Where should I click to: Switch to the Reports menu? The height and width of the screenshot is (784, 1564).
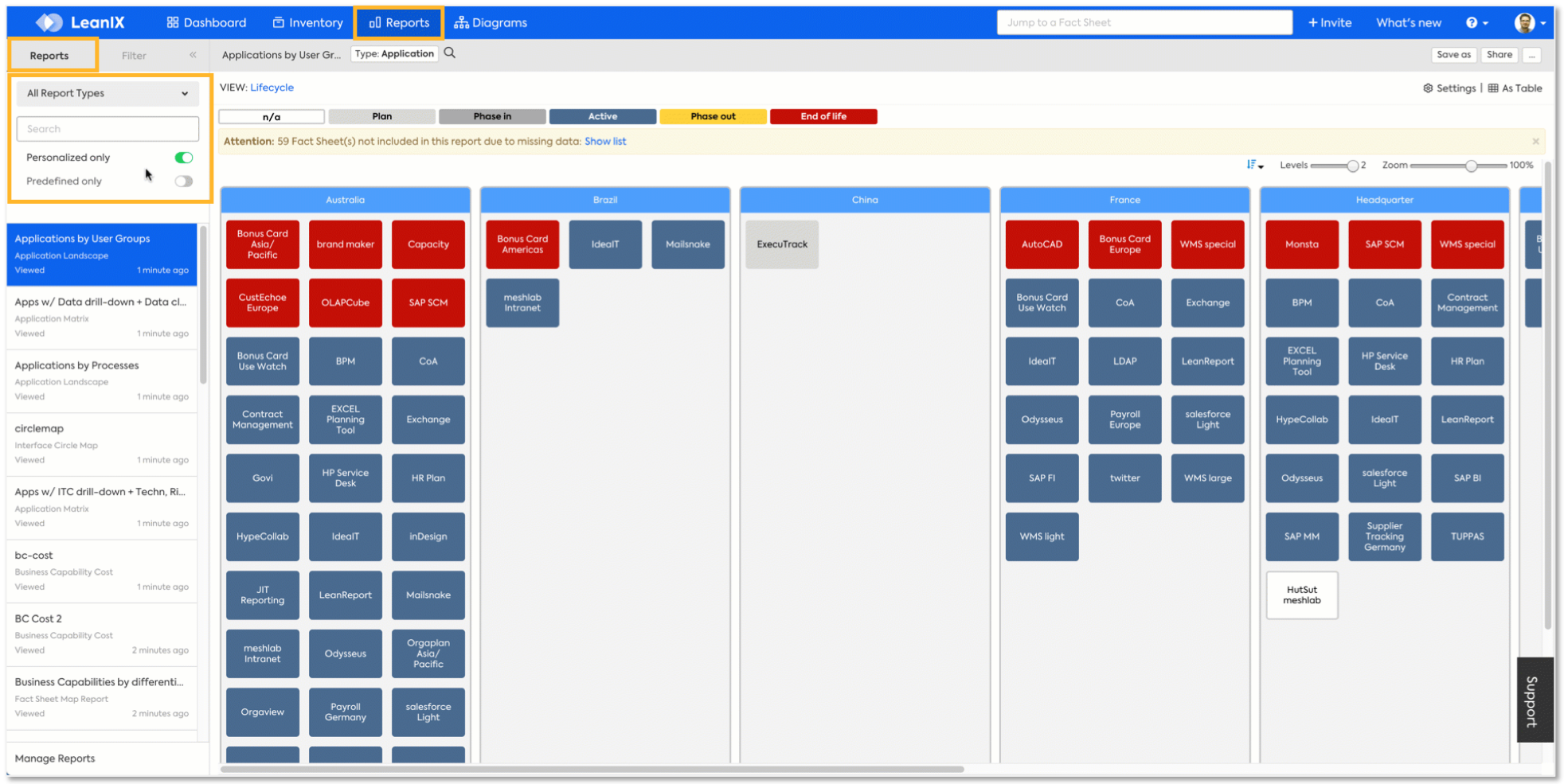[x=399, y=22]
